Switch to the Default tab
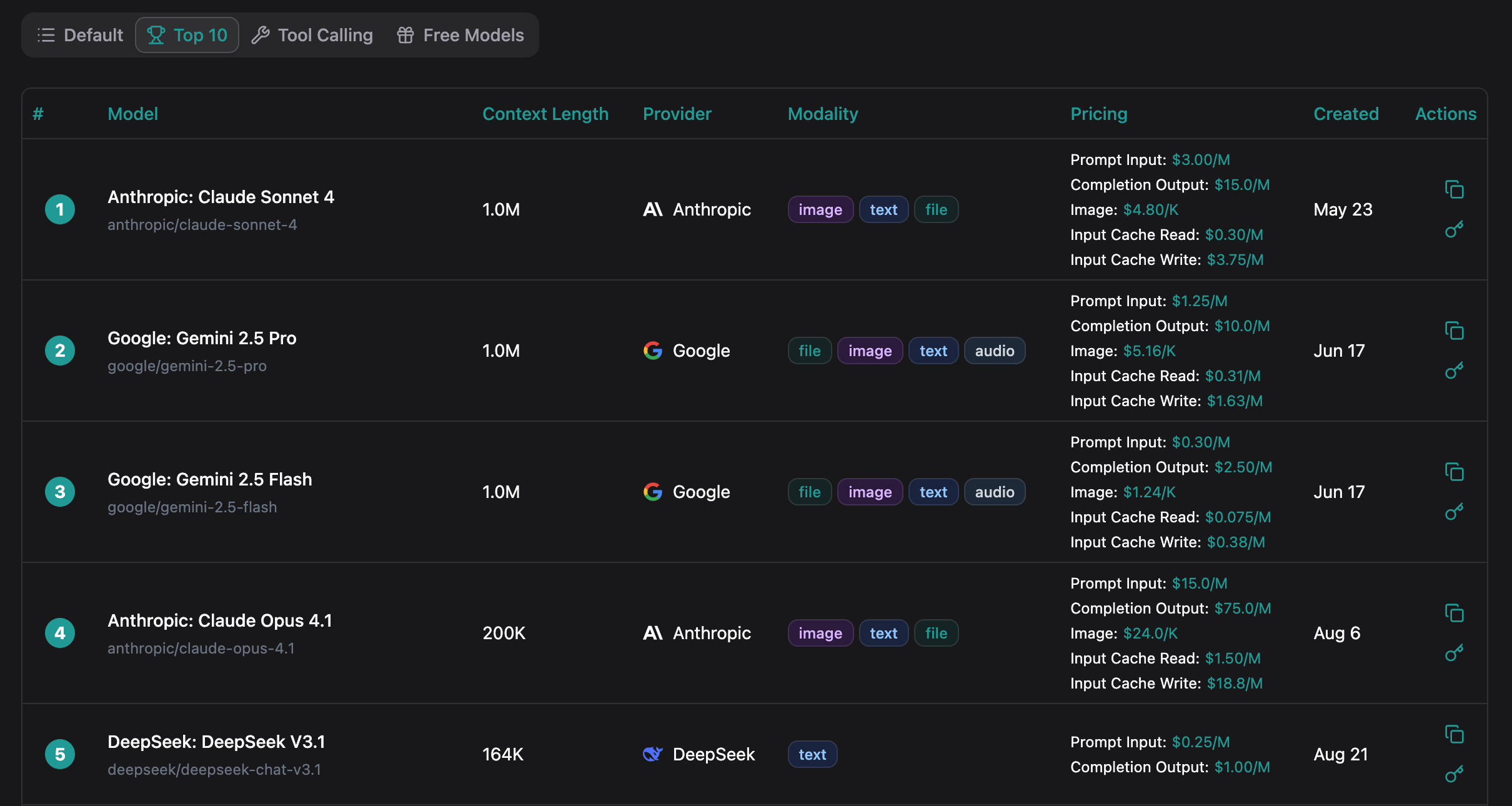 tap(80, 35)
